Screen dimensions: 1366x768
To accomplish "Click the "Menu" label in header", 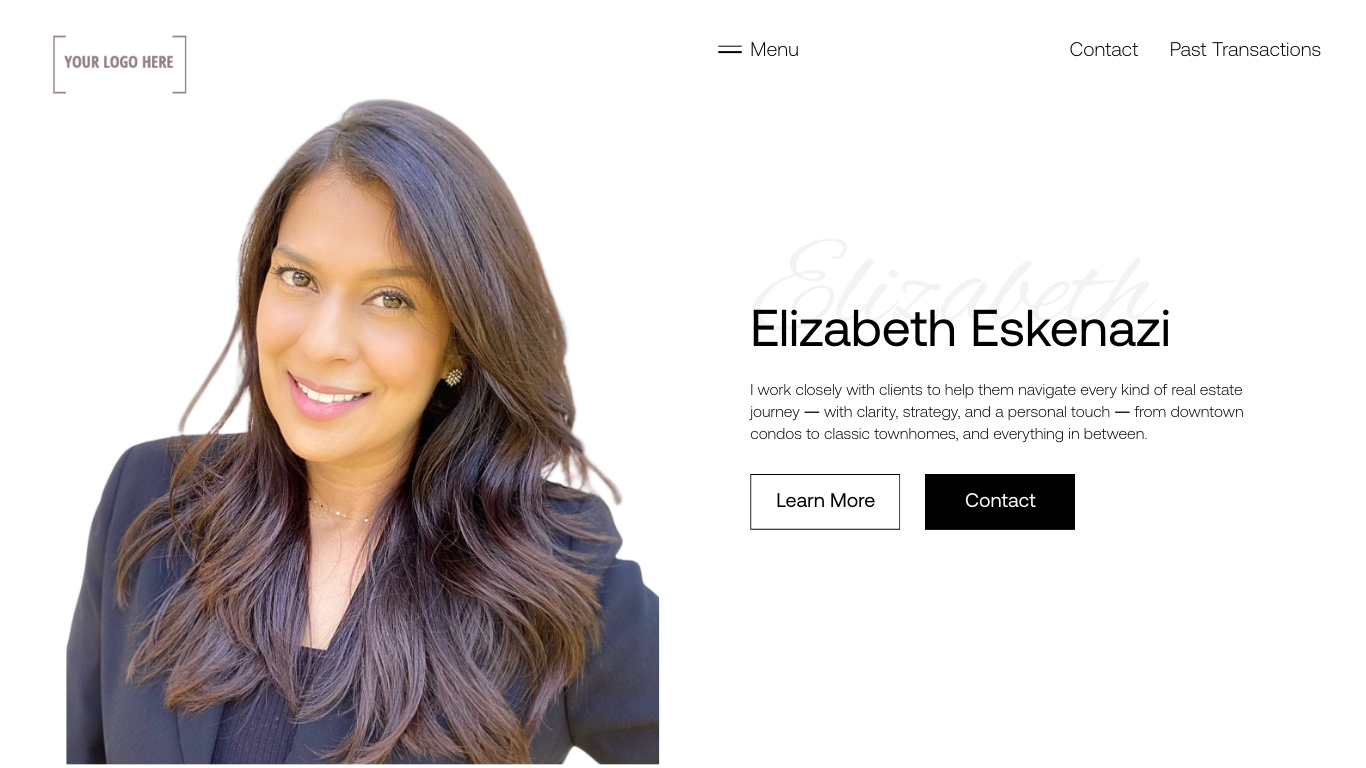I will (774, 49).
